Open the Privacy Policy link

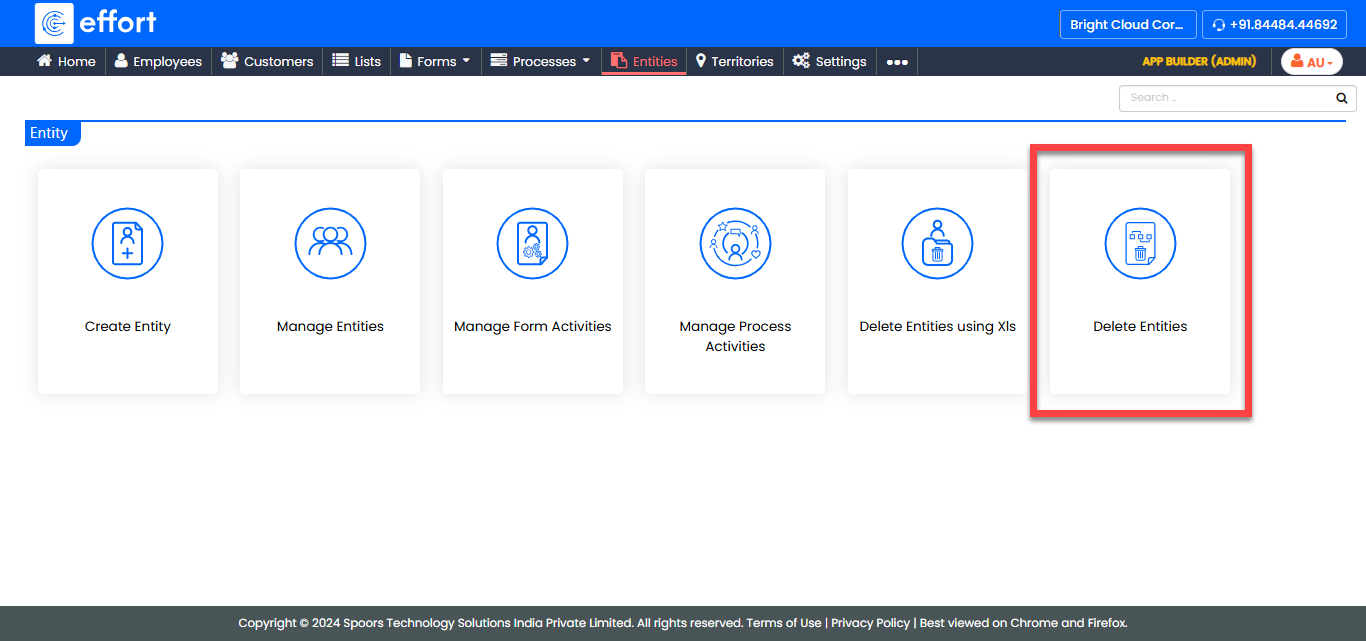(x=870, y=623)
